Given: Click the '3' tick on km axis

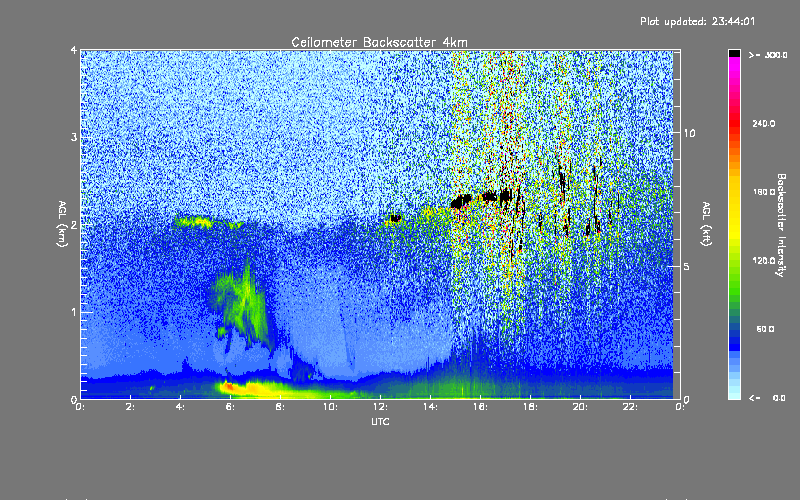Looking at the screenshot, I should click(74, 137).
